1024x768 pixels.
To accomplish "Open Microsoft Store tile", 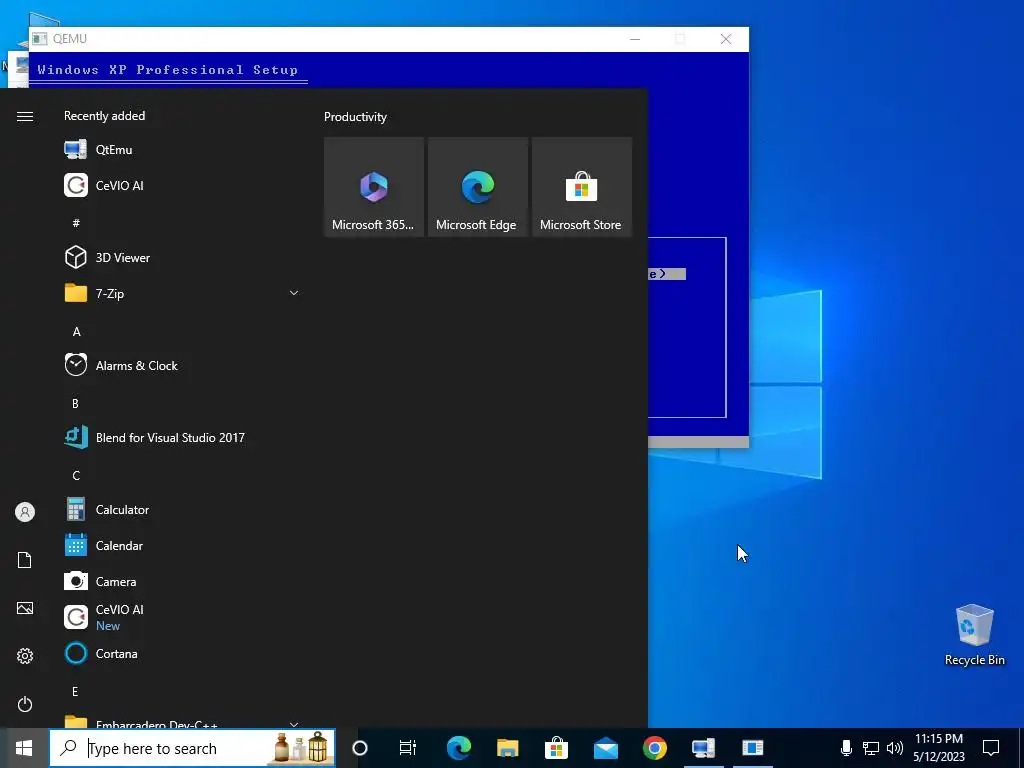I will tap(582, 187).
